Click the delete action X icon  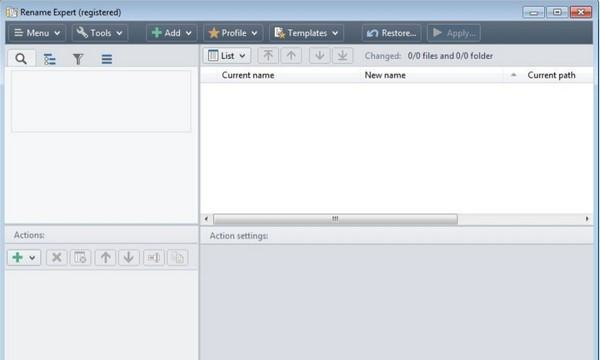click(x=57, y=257)
